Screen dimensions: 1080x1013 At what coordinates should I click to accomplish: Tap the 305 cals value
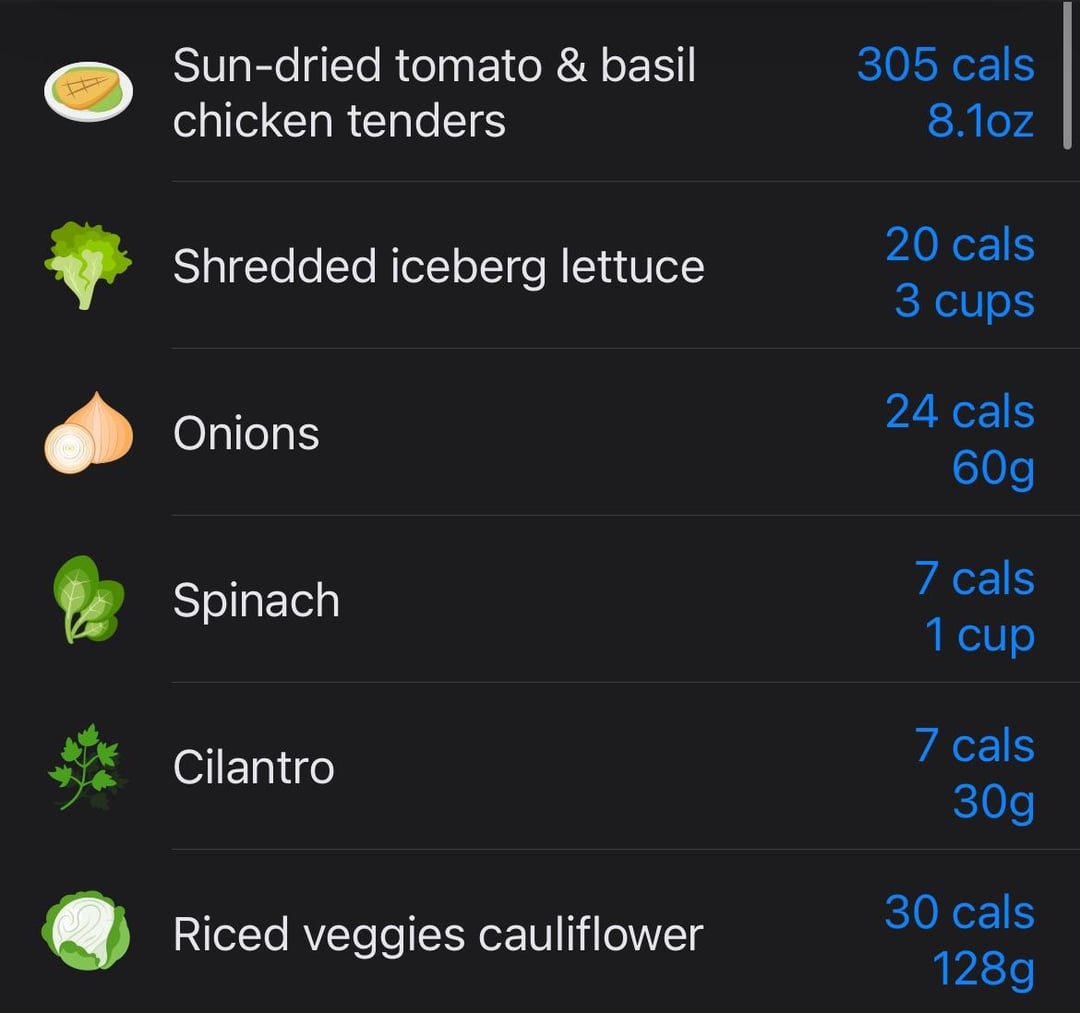[x=945, y=65]
